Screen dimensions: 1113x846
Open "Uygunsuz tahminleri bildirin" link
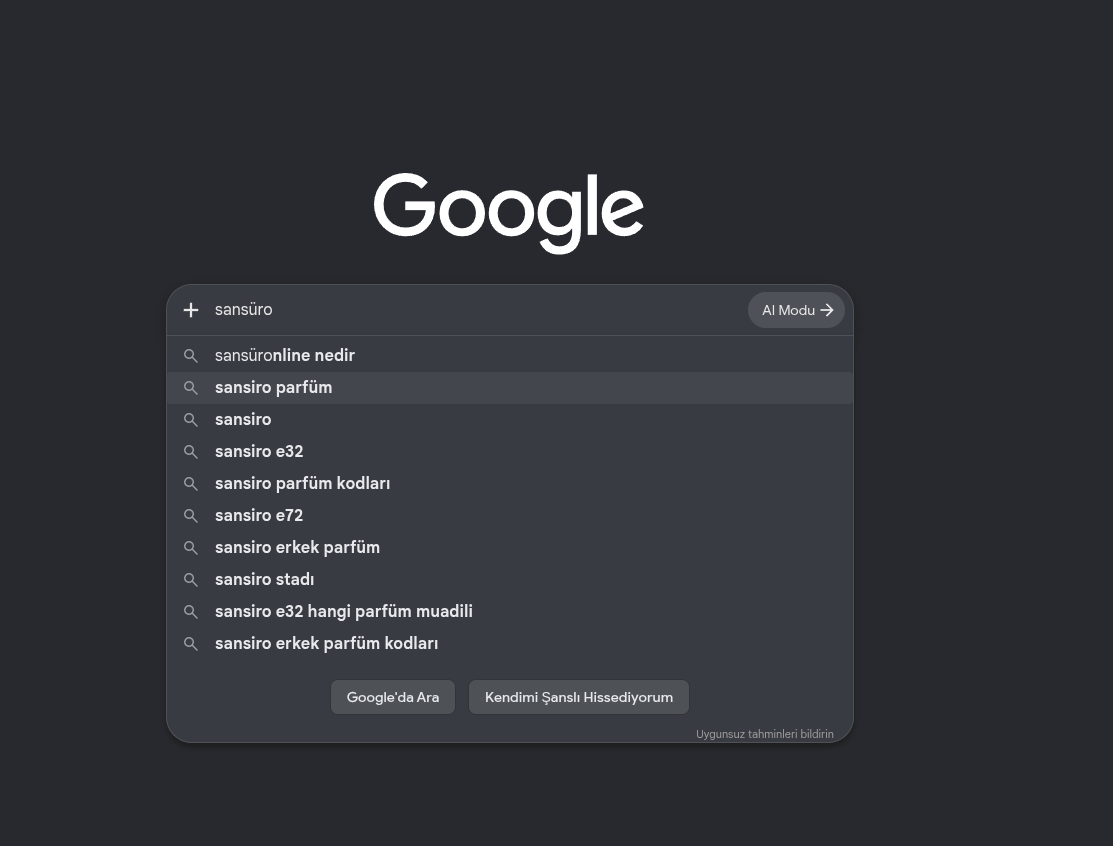[x=764, y=734]
